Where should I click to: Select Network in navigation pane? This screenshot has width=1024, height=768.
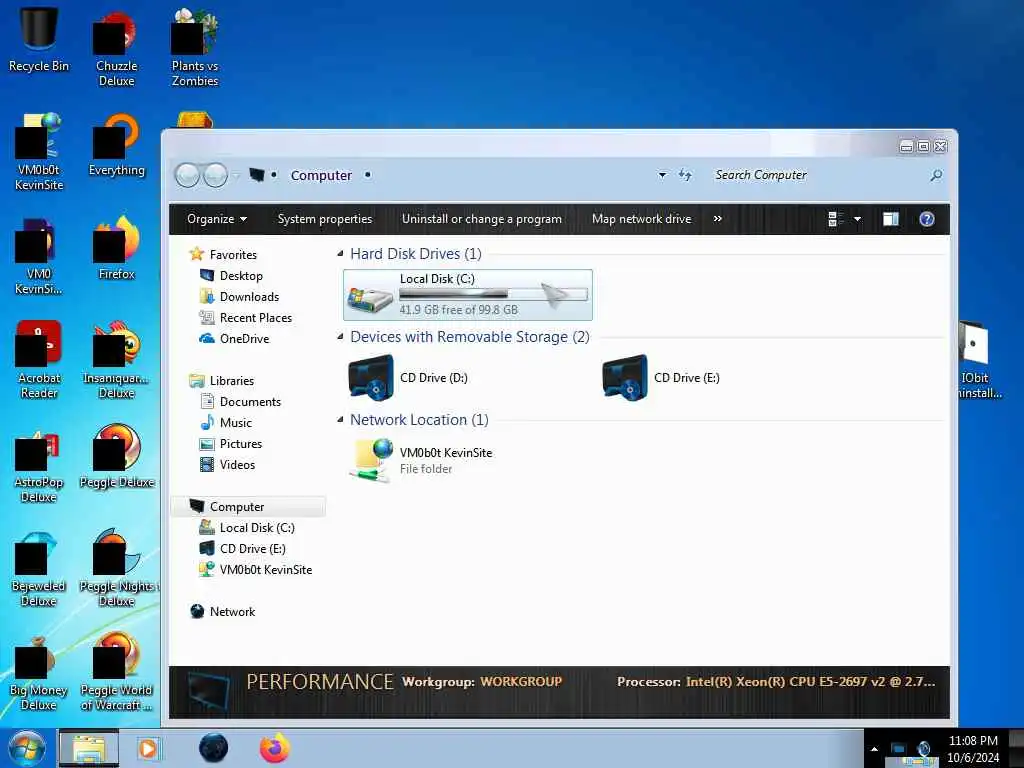pos(223,611)
